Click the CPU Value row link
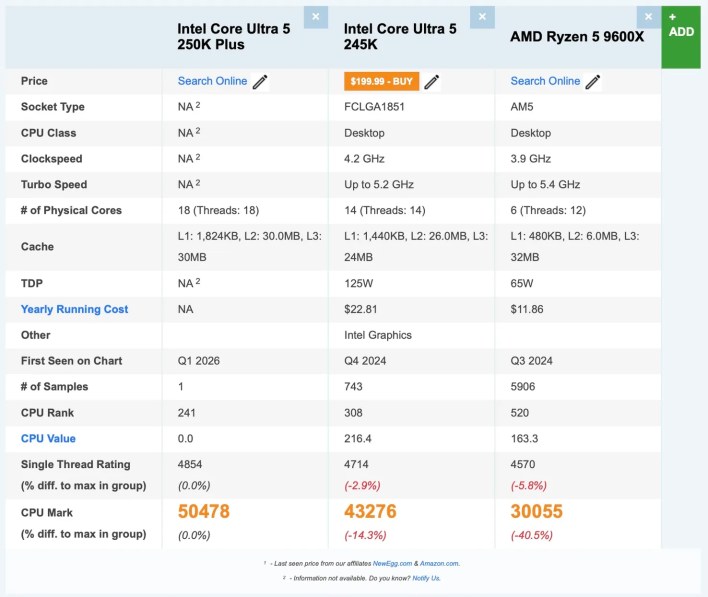This screenshot has height=597, width=708. click(x=48, y=438)
